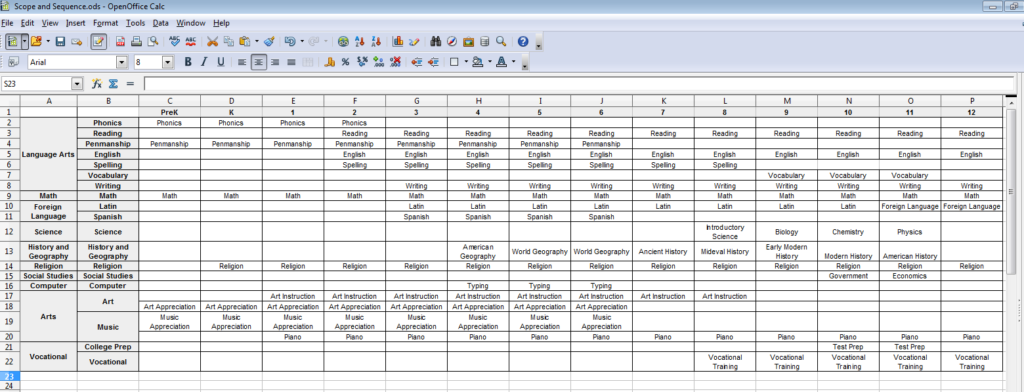The width and height of the screenshot is (1024, 392).
Task: Select column header H
Action: tap(478, 101)
